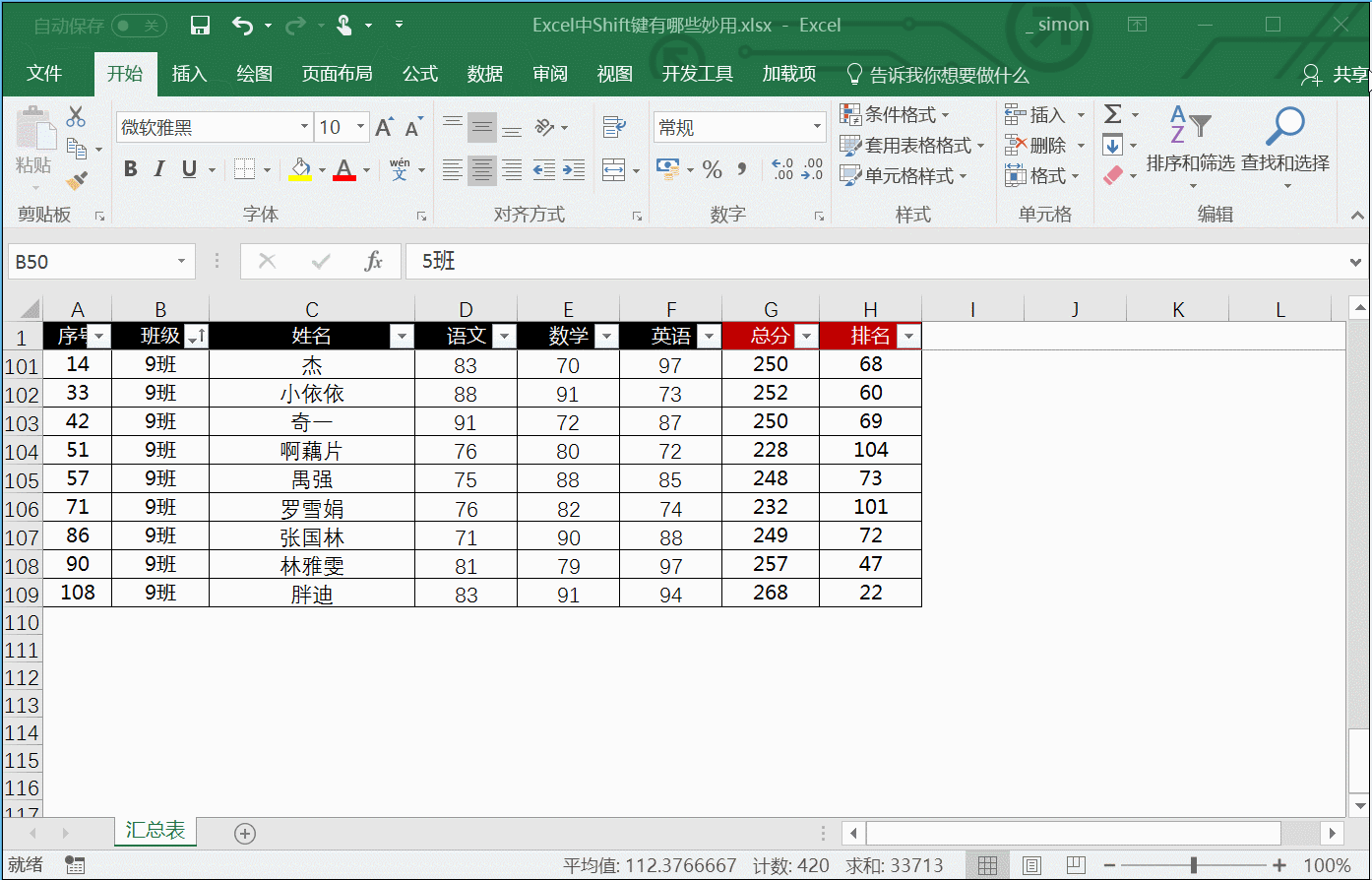Switch to the 数据 ribbon tab
The width and height of the screenshot is (1372, 880).
(484, 74)
